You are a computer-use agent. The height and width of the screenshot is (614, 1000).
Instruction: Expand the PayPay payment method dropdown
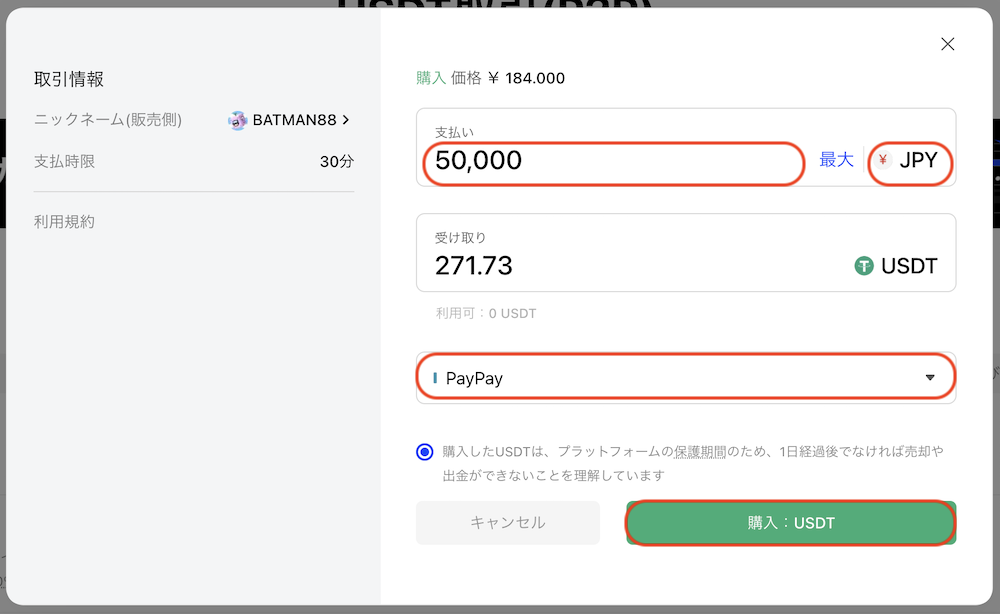685,378
